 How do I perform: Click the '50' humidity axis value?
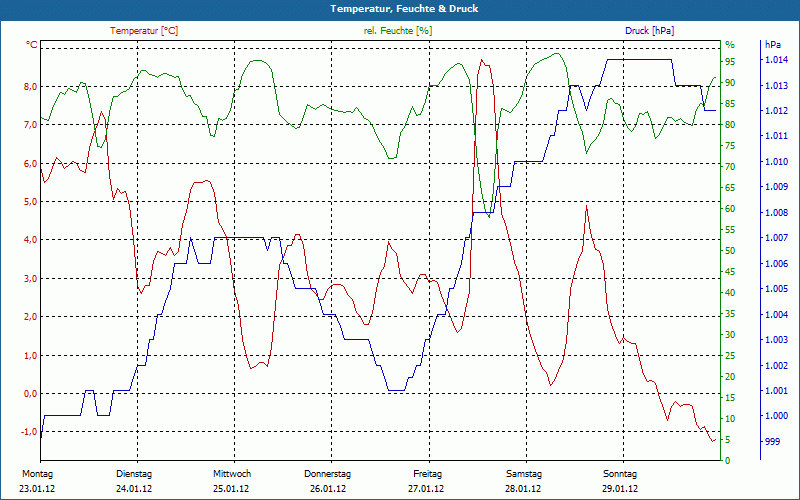(x=730, y=251)
